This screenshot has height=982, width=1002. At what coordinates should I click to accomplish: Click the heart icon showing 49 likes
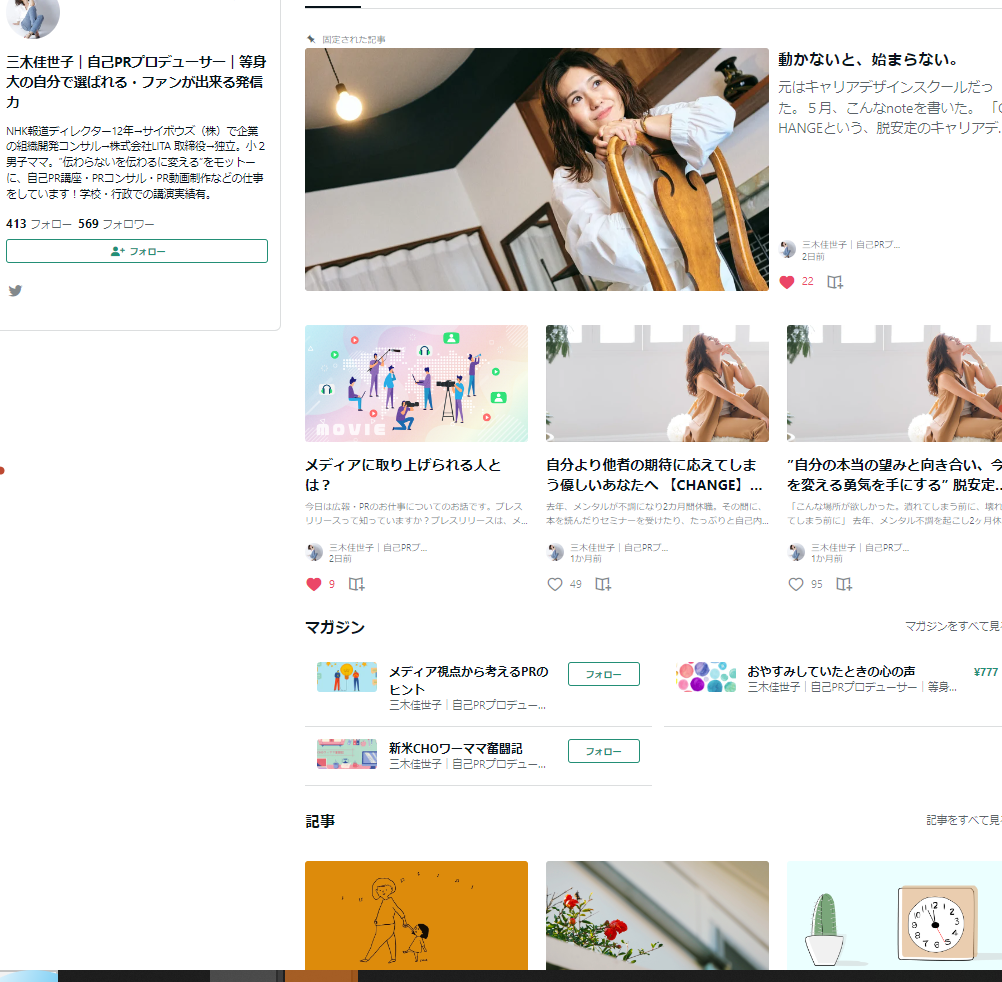(555, 584)
